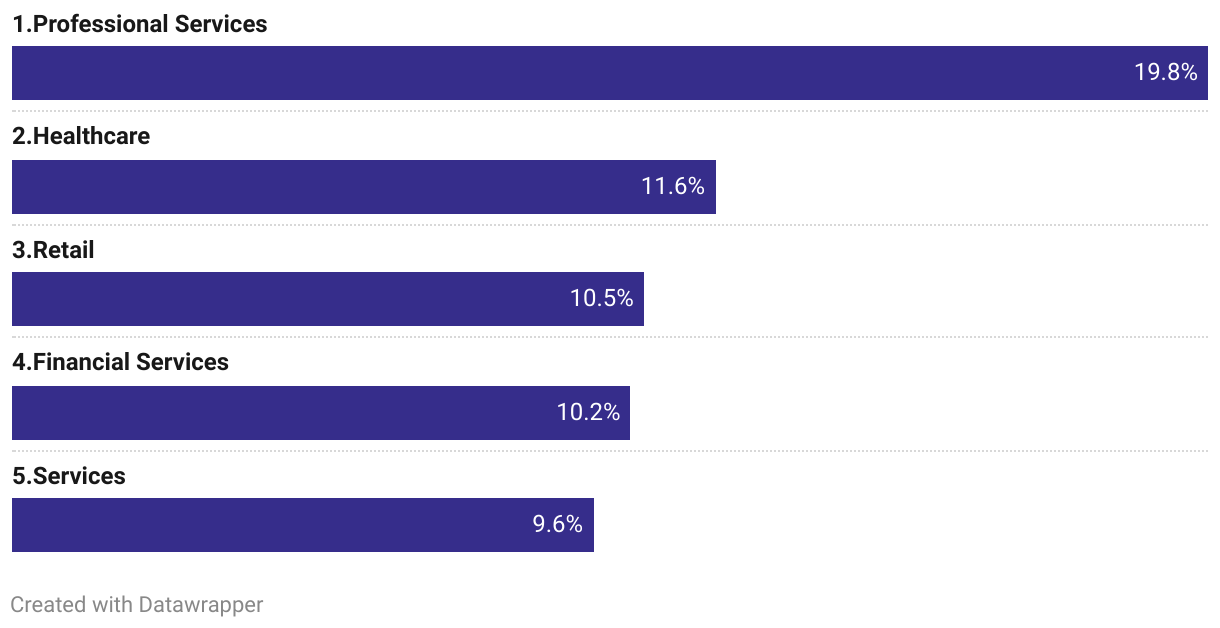Click the Datawrapper word in footer

201,604
